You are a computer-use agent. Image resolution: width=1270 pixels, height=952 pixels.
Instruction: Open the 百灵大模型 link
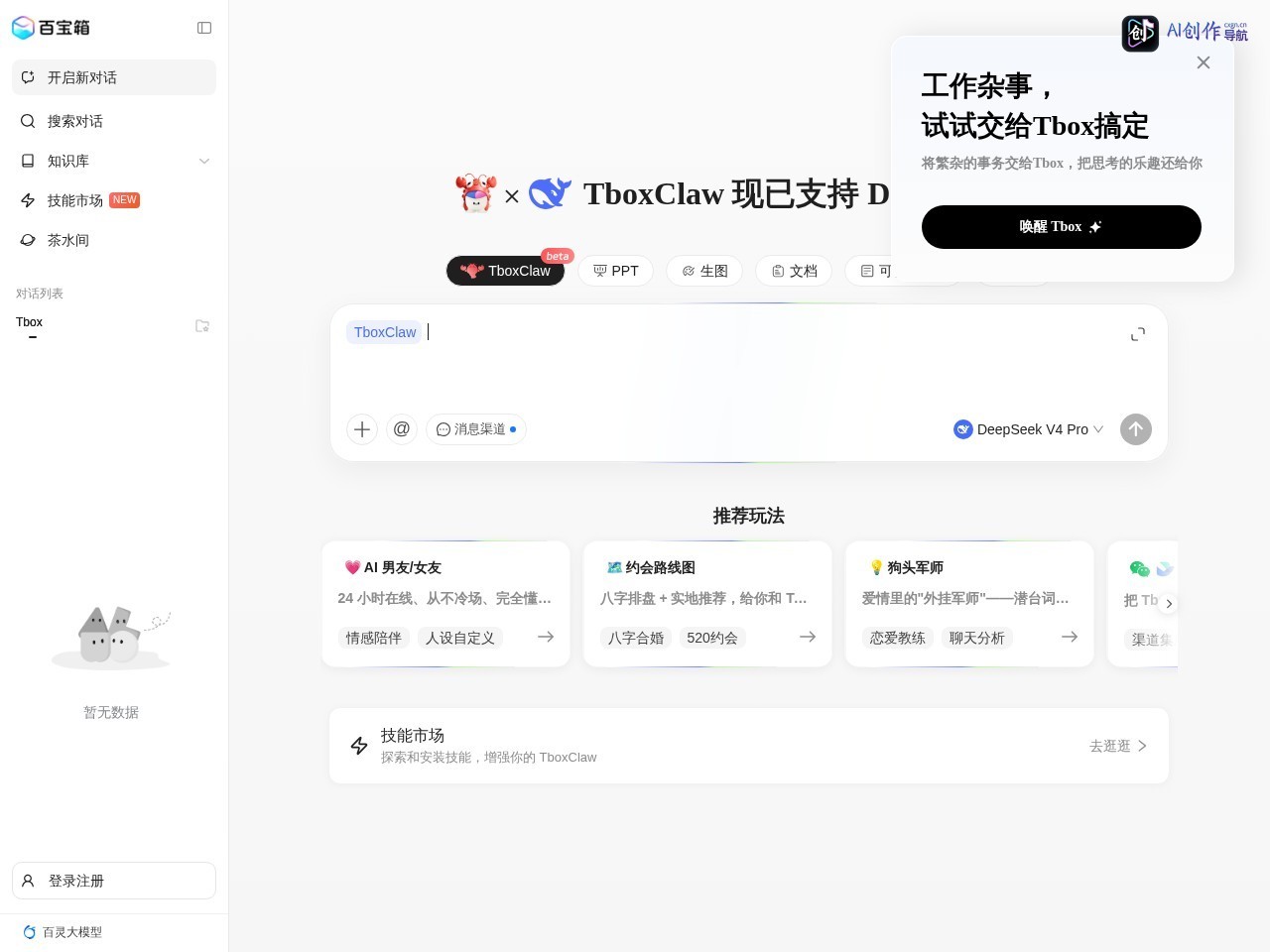click(x=63, y=932)
